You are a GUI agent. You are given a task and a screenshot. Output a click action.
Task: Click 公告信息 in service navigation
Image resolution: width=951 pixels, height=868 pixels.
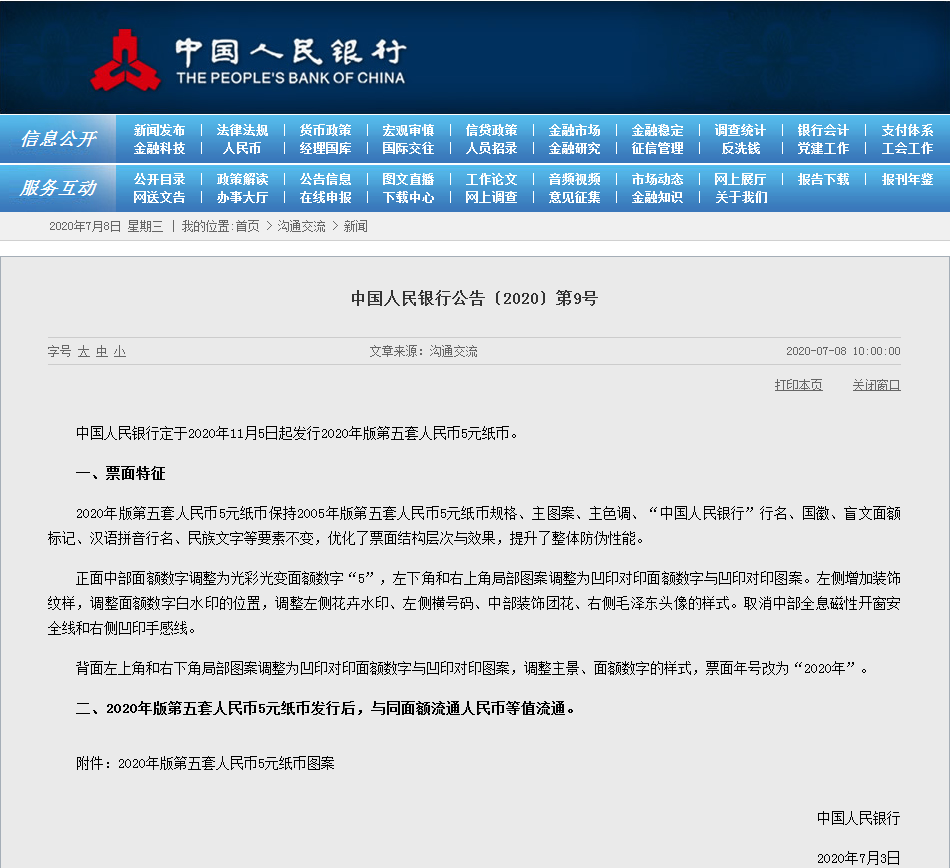(x=325, y=180)
